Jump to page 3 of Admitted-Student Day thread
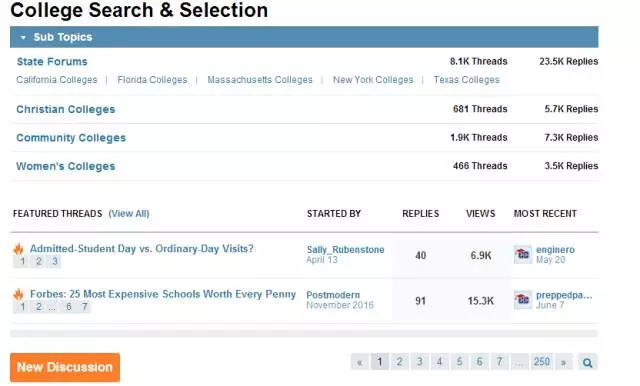640x386 pixels. tap(55, 261)
